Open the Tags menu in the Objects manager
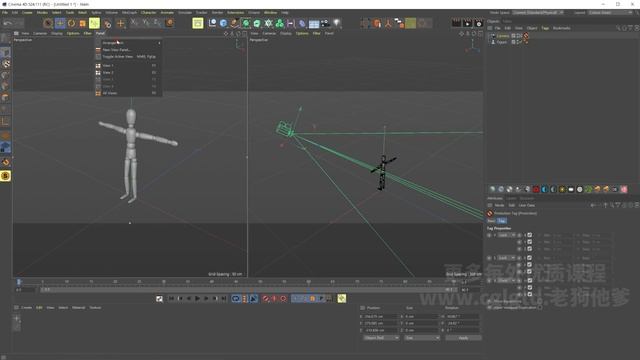 click(545, 28)
